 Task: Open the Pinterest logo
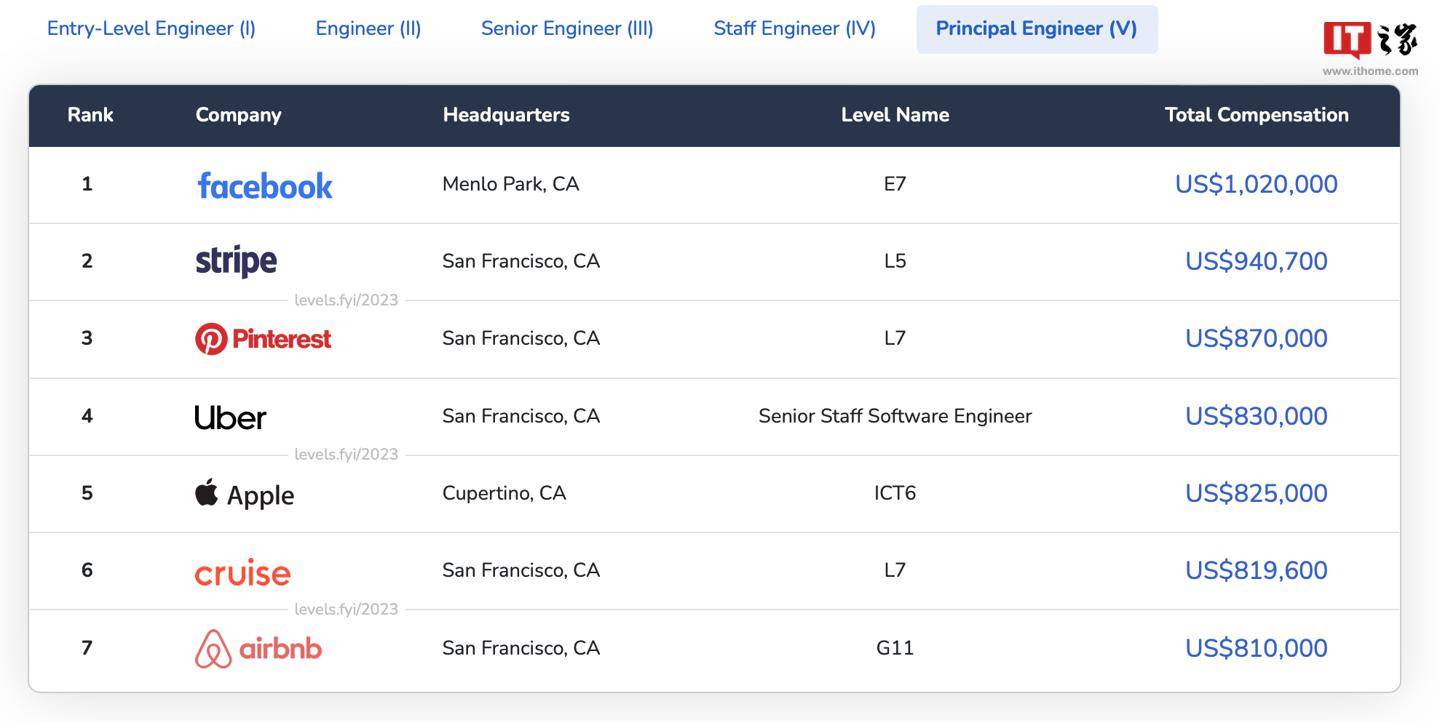(263, 339)
